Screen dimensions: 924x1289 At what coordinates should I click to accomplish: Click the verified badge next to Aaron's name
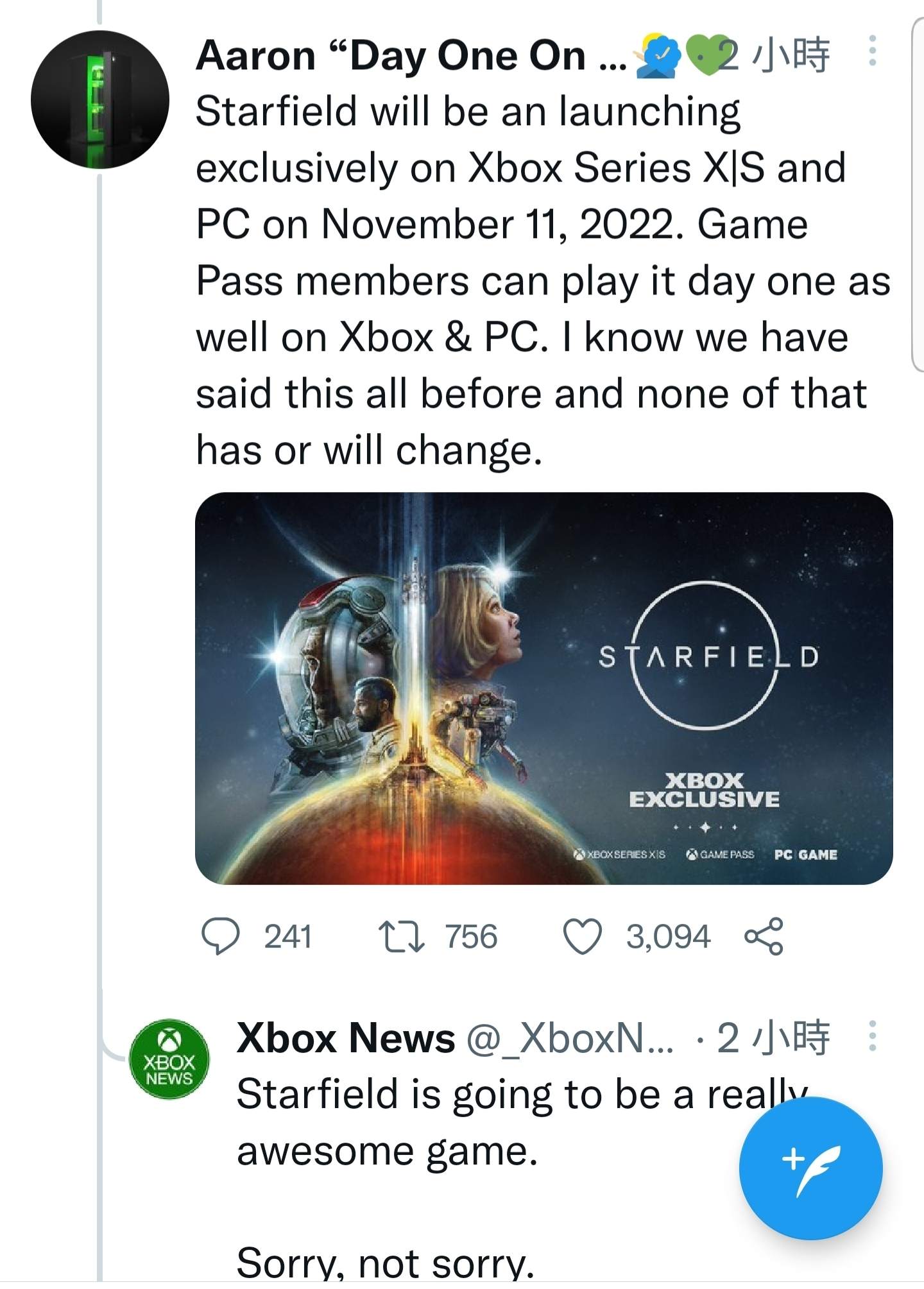point(662,56)
